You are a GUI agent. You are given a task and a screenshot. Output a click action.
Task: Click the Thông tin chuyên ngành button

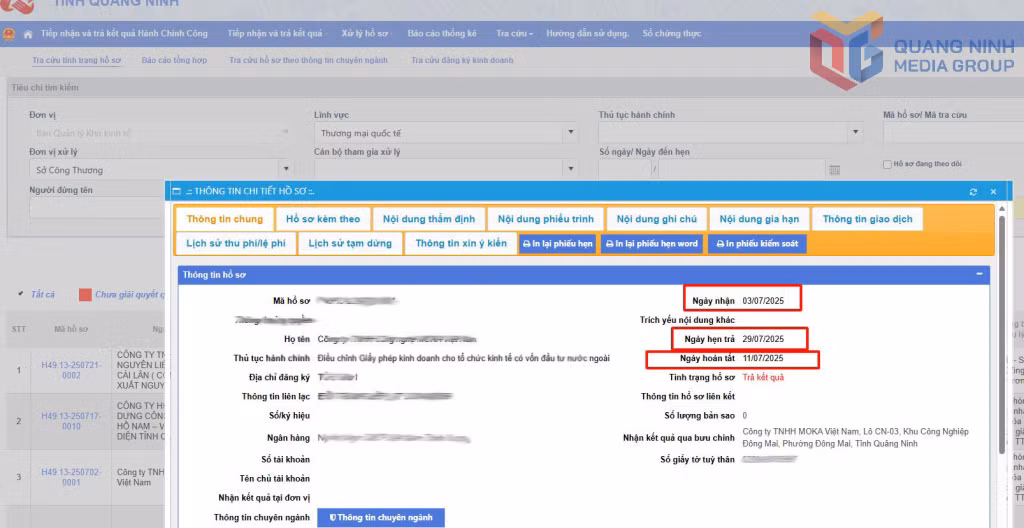tap(381, 518)
